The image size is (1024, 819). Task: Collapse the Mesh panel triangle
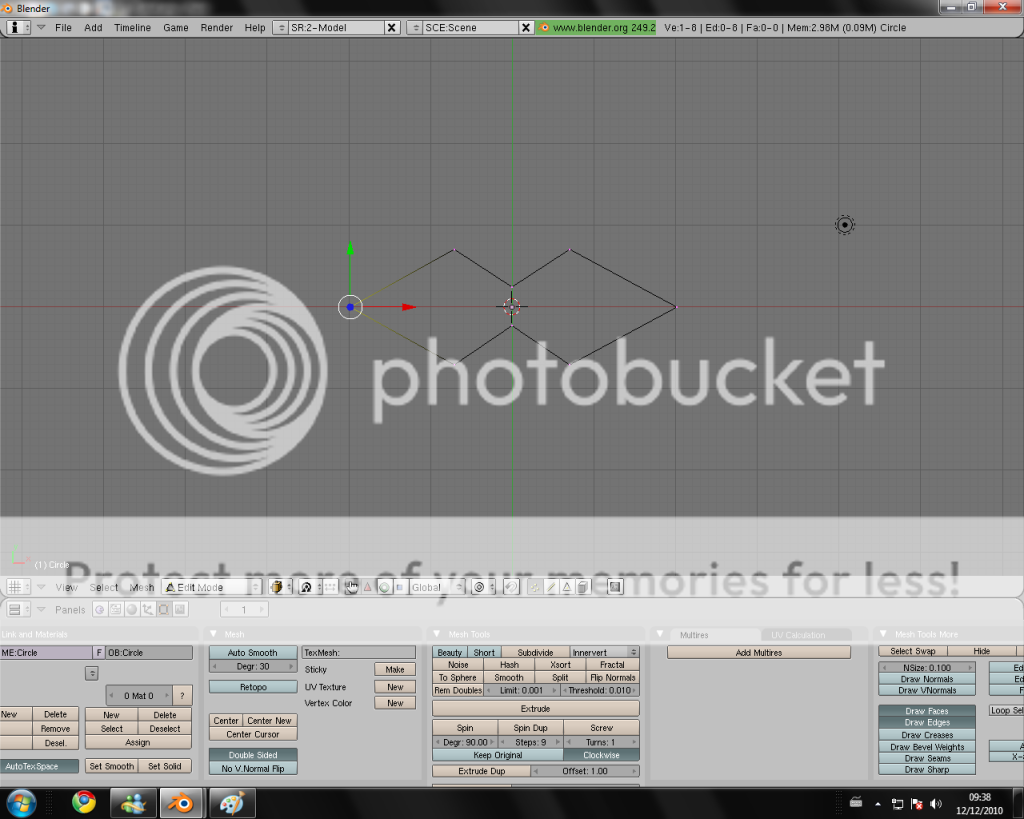click(214, 634)
